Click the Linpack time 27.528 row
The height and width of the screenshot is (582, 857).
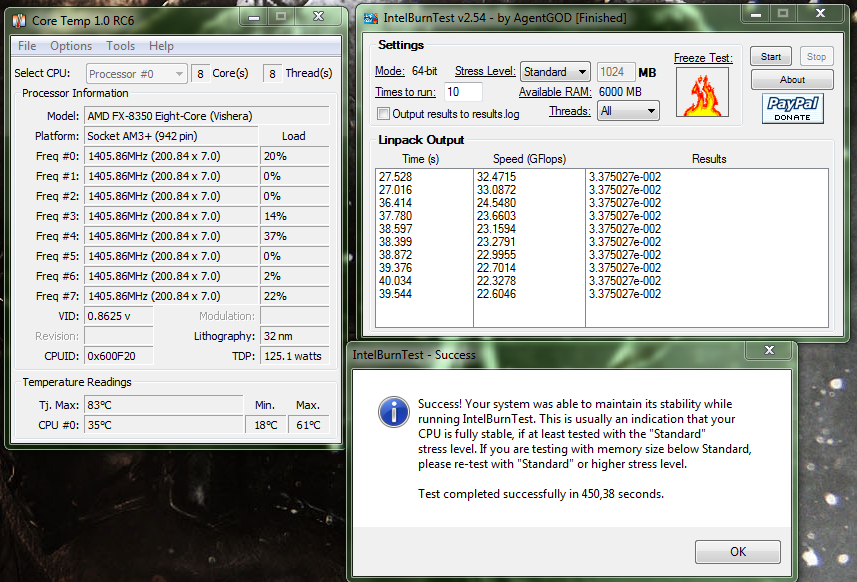tap(395, 177)
